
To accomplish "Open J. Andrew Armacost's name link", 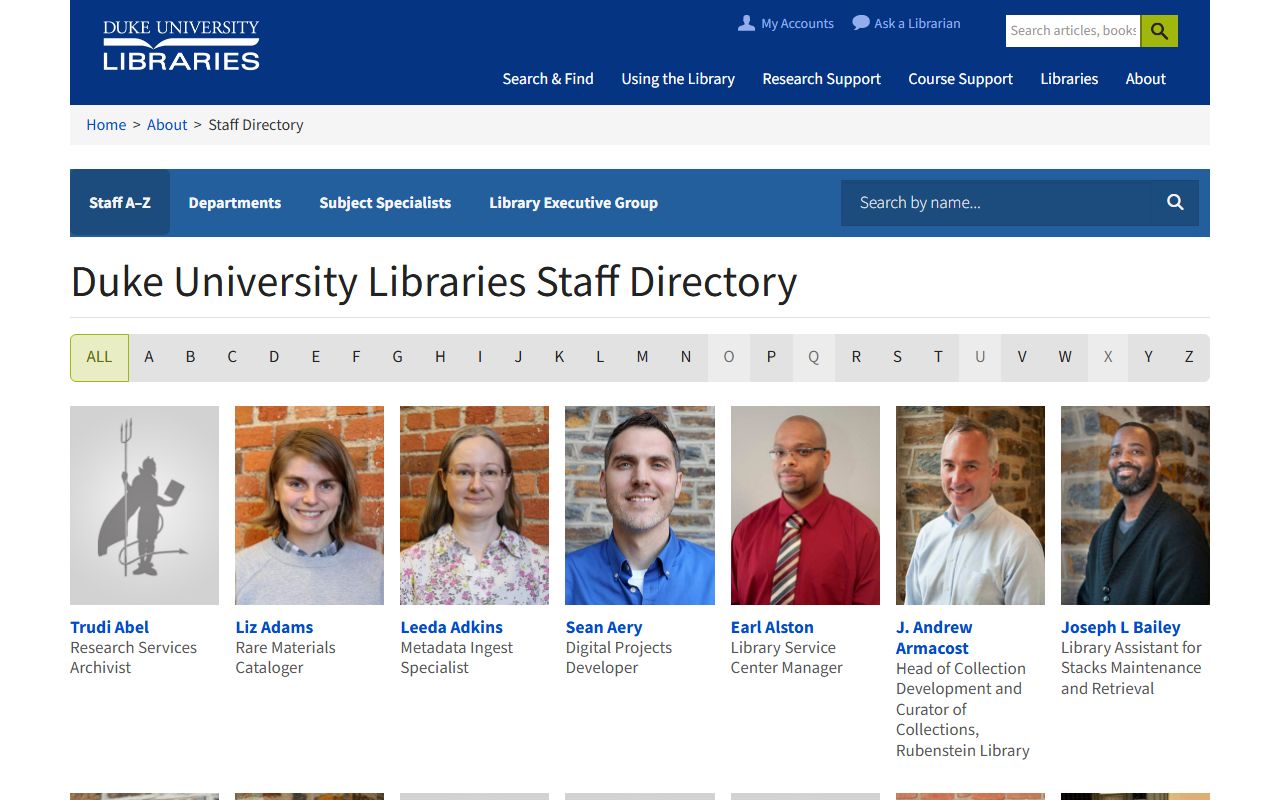I will click(x=934, y=637).
